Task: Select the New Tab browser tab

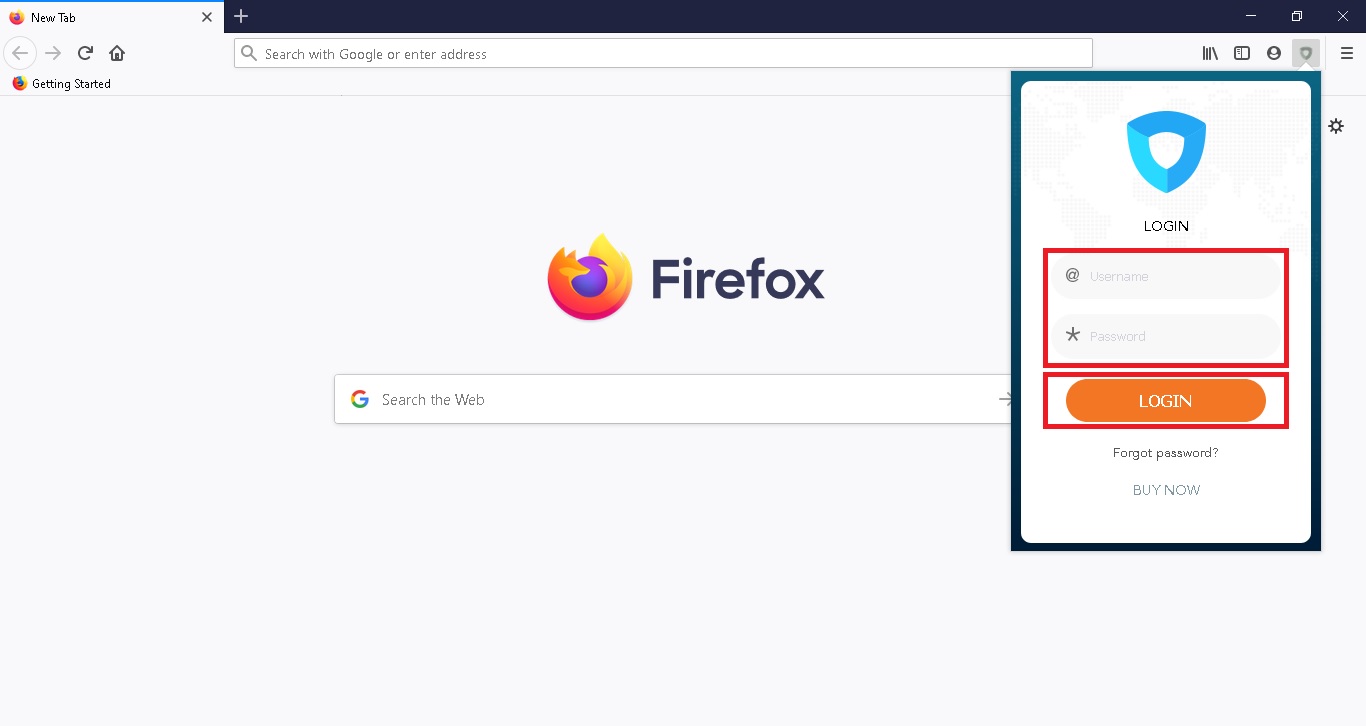Action: [112, 17]
